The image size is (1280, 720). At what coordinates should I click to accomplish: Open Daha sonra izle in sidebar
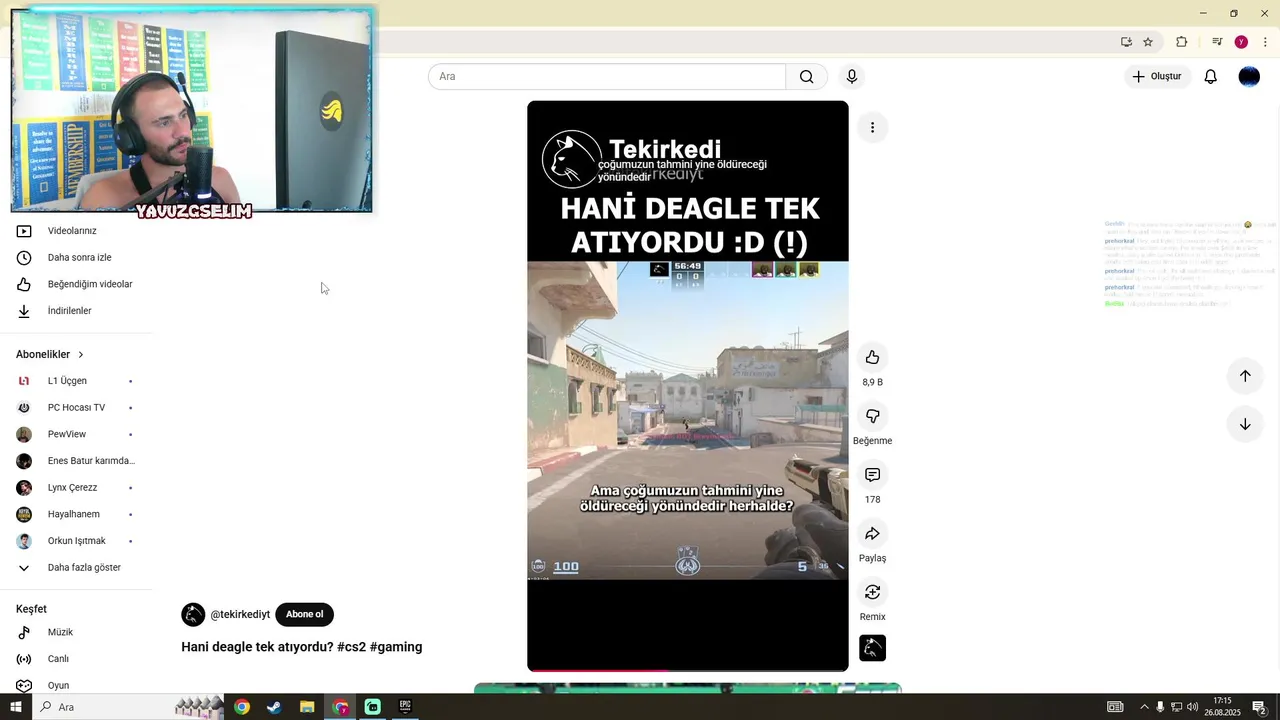[x=76, y=258]
